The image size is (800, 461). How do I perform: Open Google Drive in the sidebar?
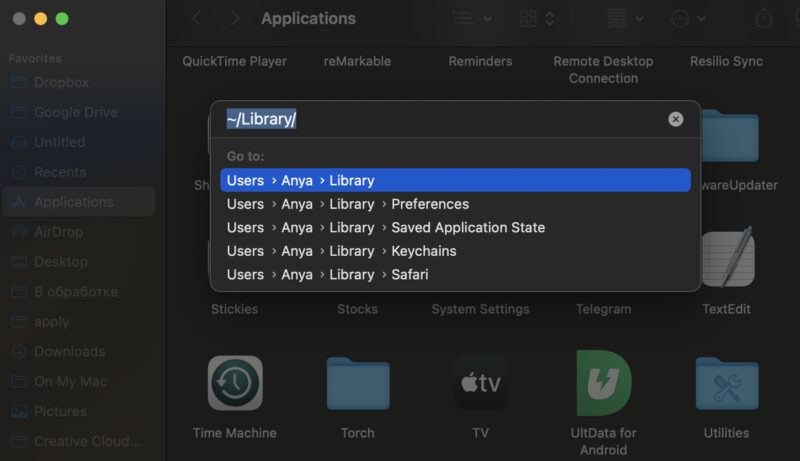click(79, 112)
